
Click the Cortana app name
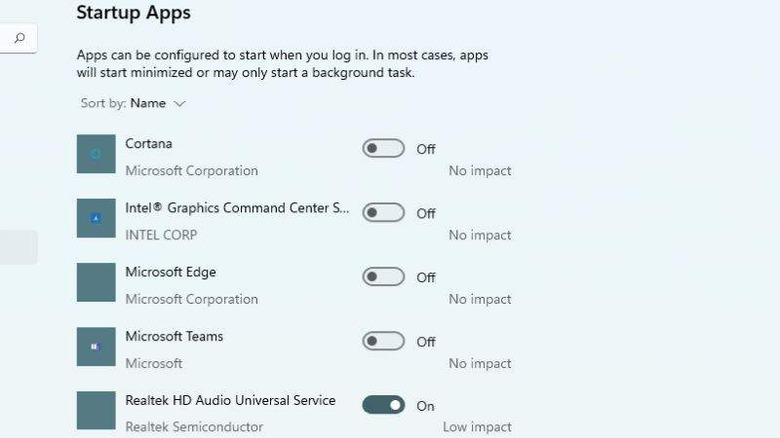[149, 144]
